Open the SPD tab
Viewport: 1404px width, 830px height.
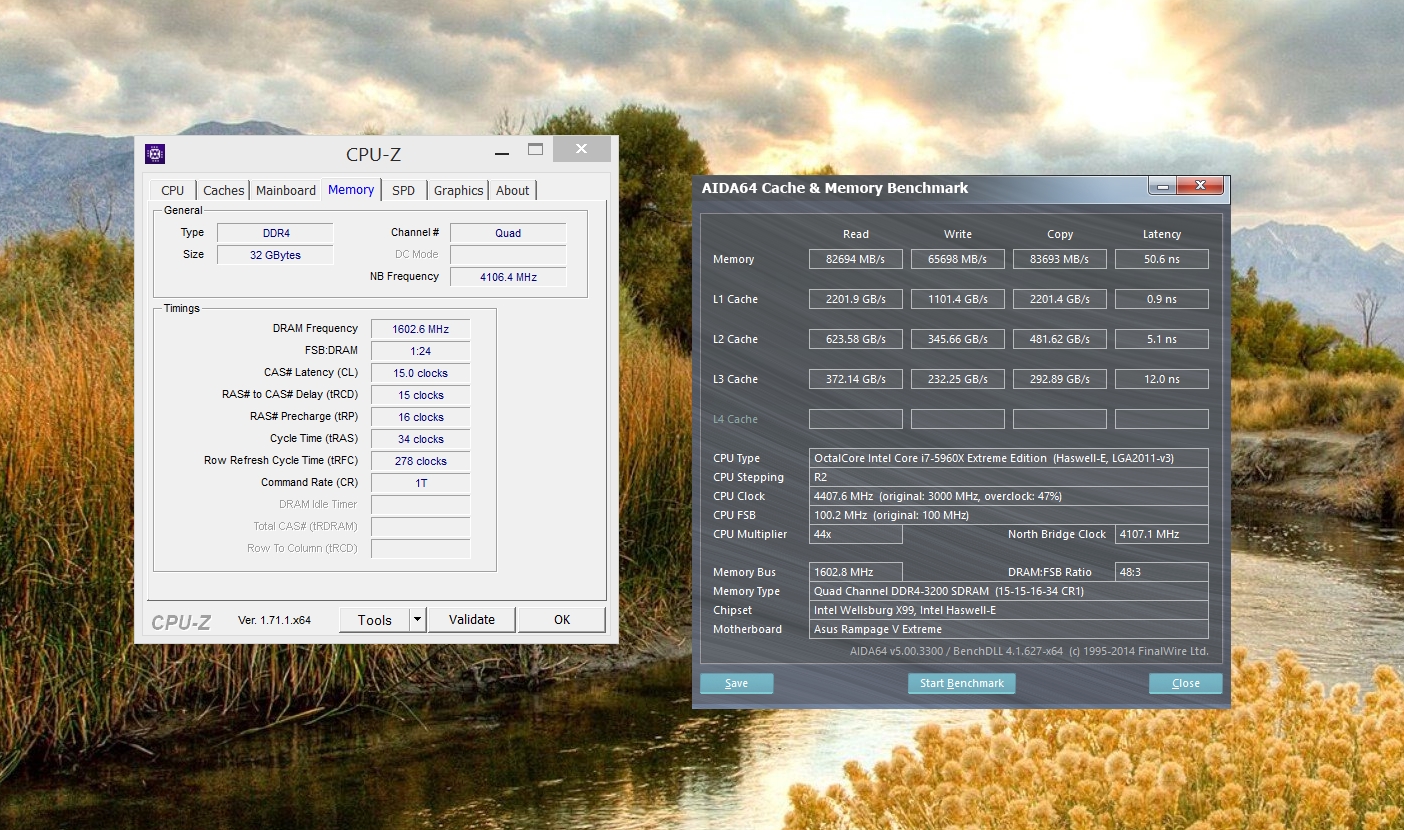click(x=403, y=190)
